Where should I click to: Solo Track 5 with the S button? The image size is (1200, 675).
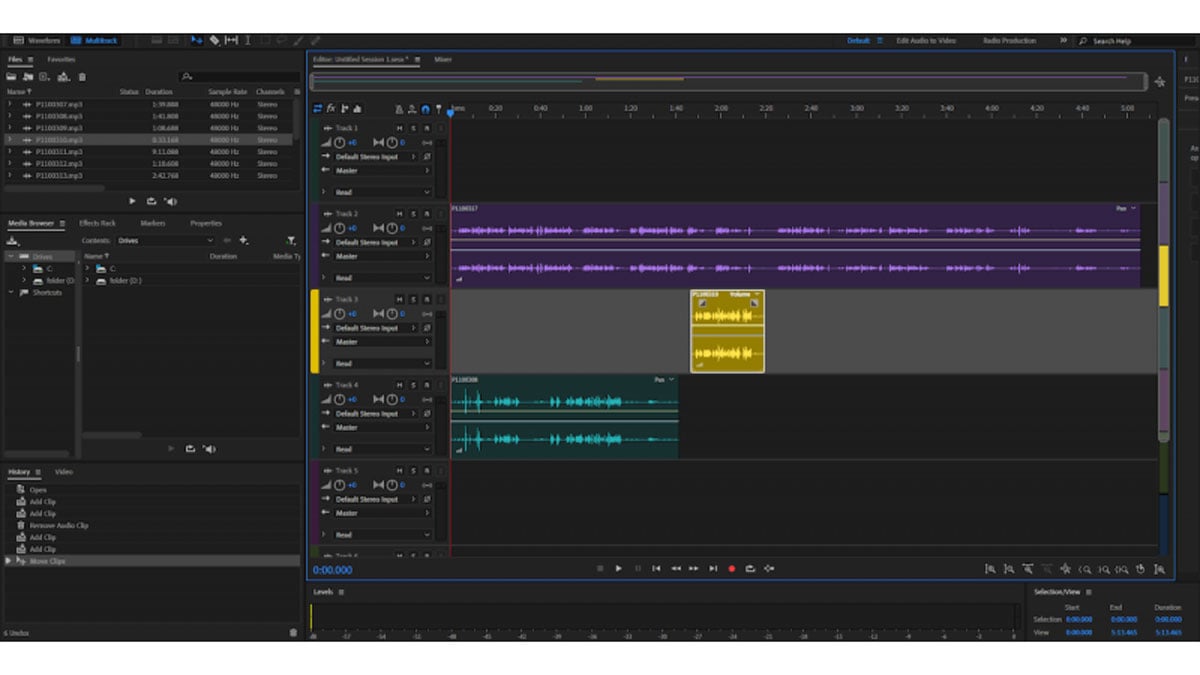click(413, 470)
